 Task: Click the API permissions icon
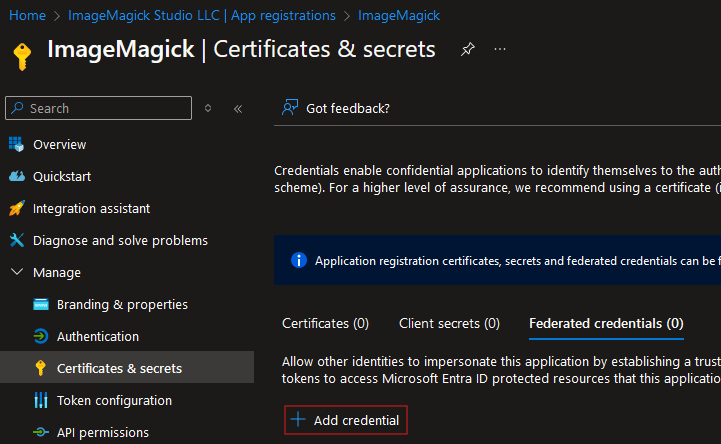(x=41, y=432)
